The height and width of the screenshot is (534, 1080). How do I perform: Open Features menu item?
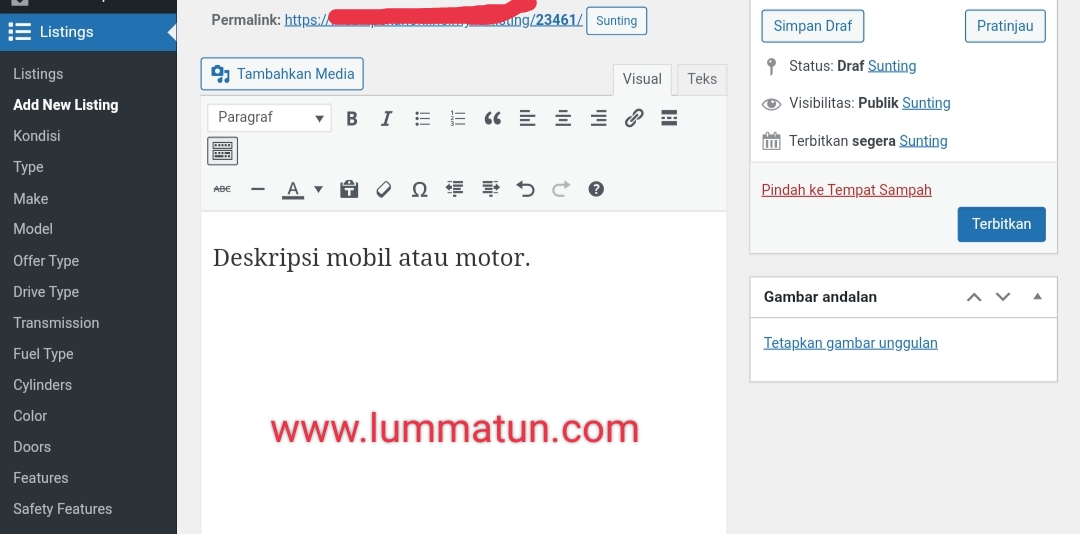pyautogui.click(x=41, y=477)
